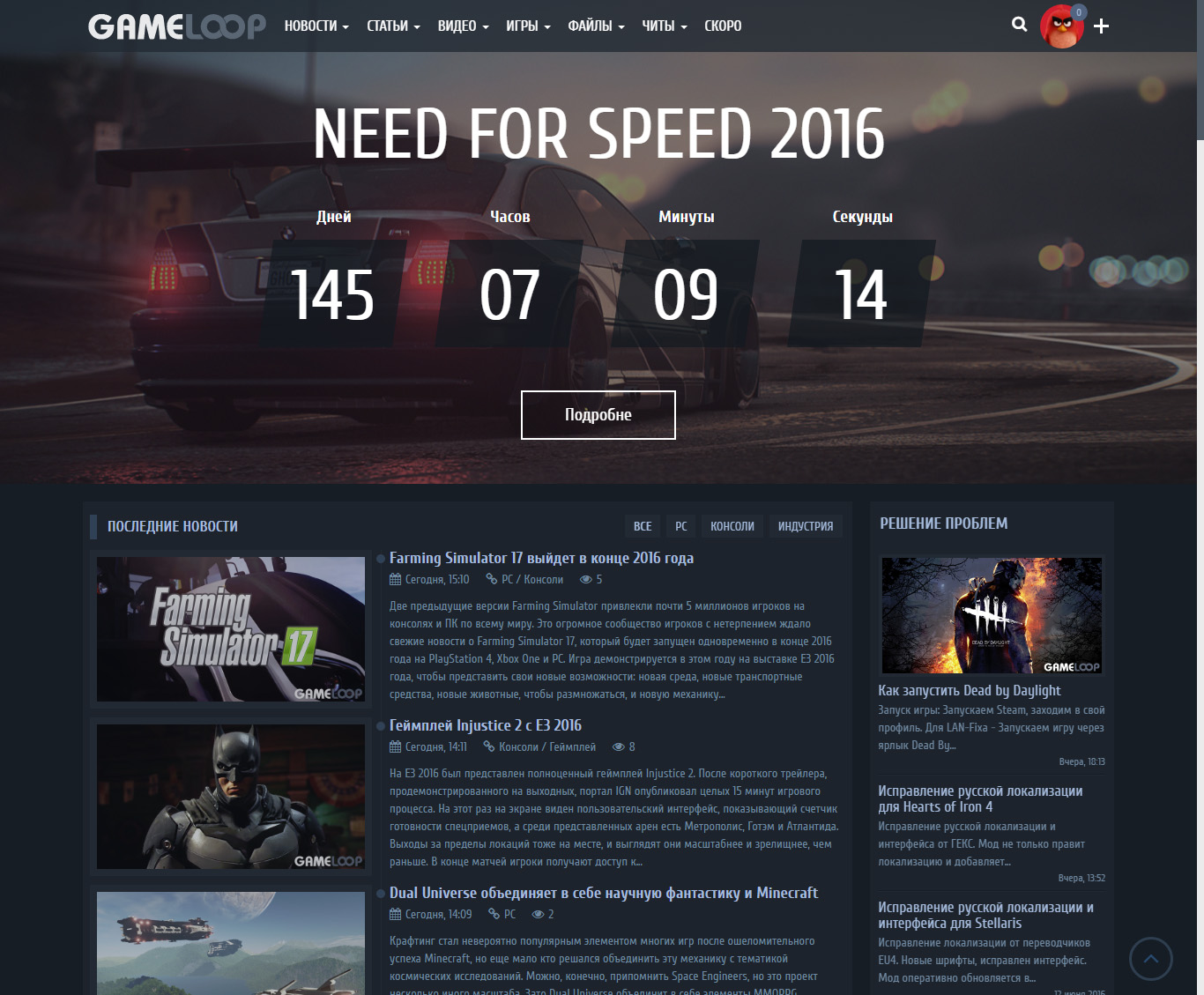The width and height of the screenshot is (1204, 995).
Task: Open the red bird user avatar
Action: point(1061,26)
